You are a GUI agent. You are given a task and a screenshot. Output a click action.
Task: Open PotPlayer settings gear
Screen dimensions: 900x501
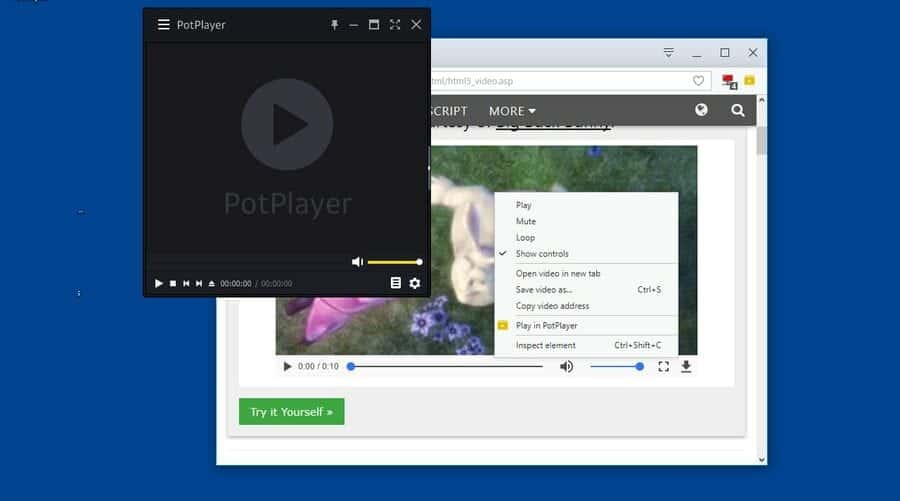[414, 283]
